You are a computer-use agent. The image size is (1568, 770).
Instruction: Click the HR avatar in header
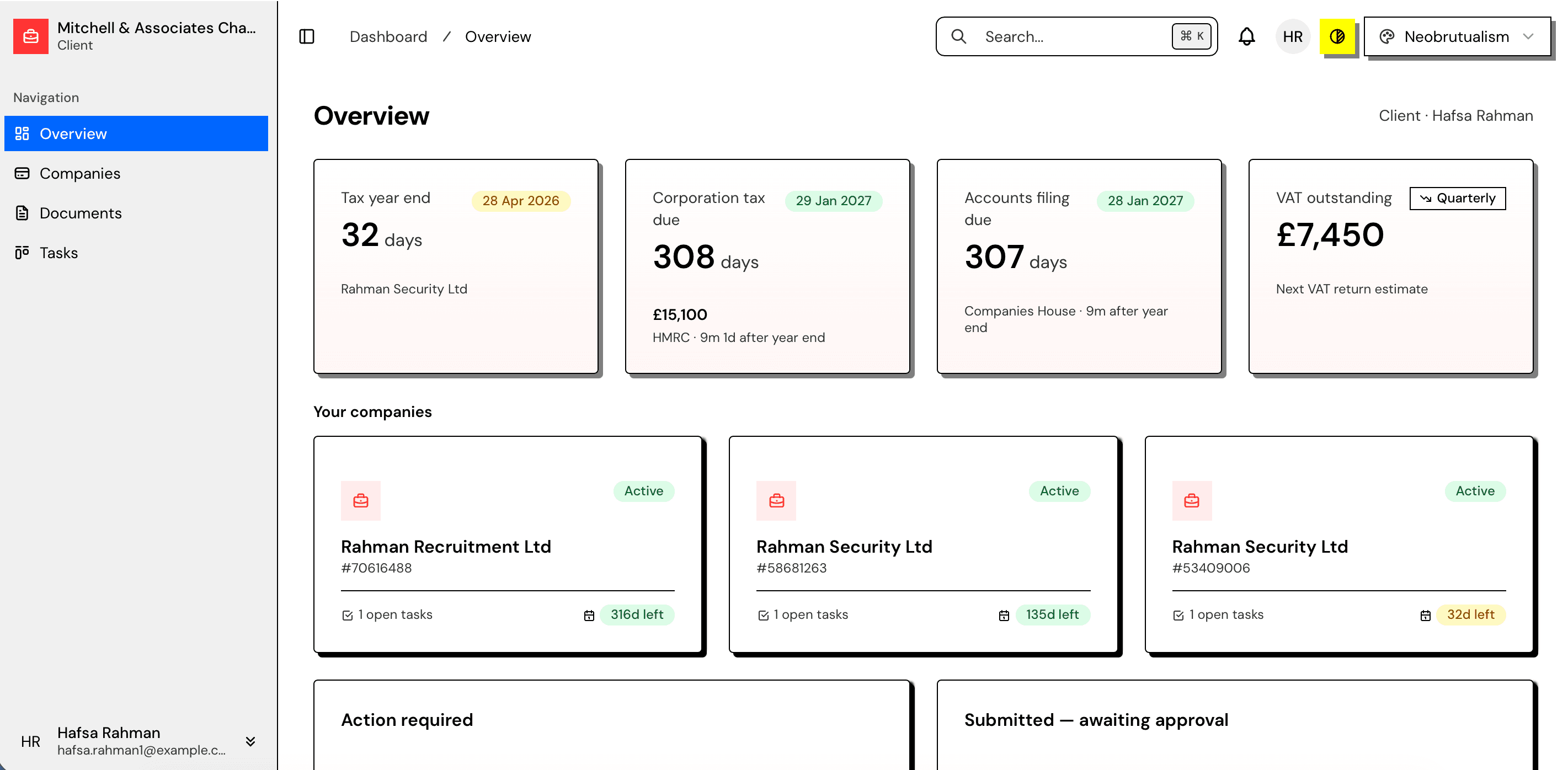point(1292,36)
